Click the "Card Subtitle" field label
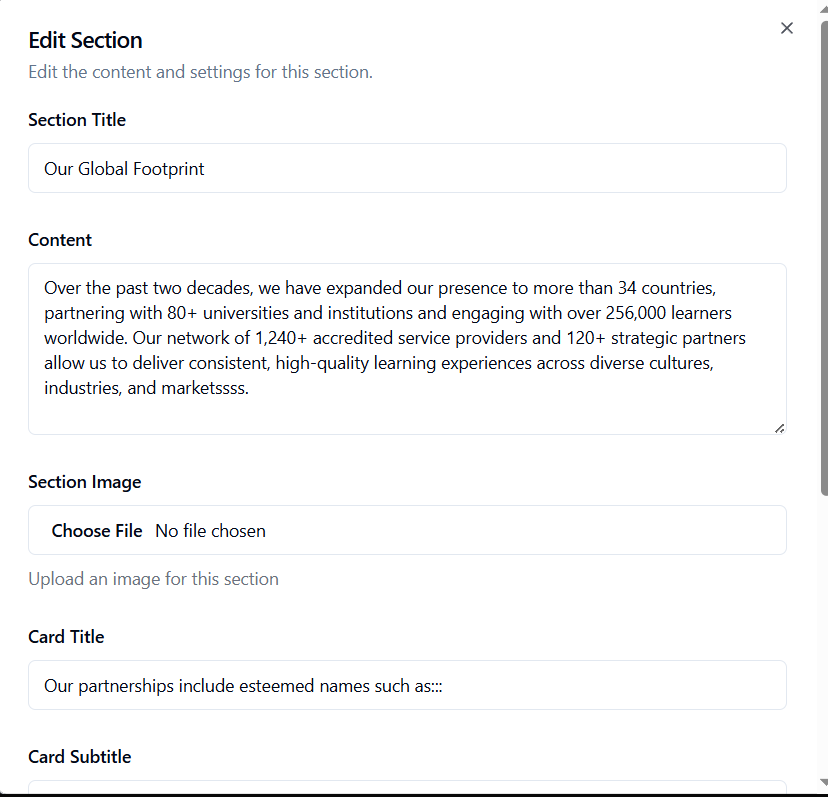 (79, 757)
